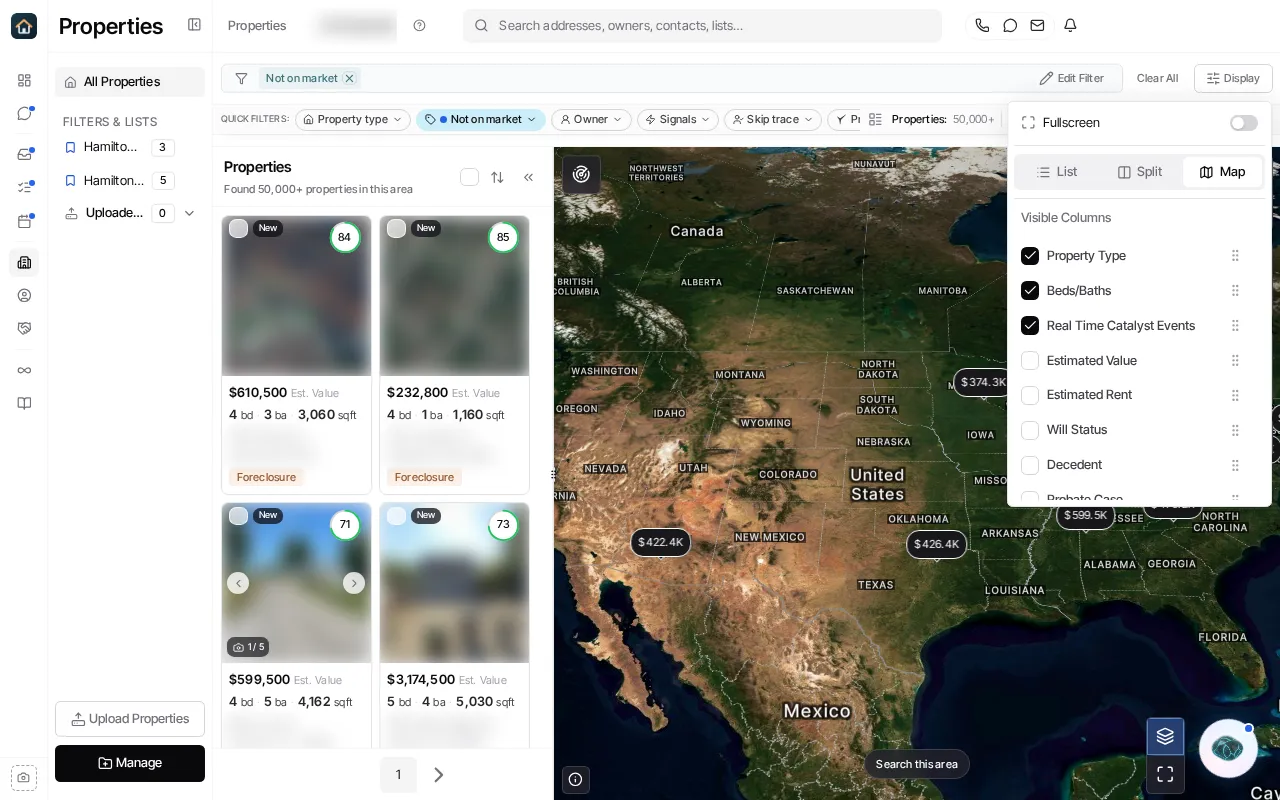Click the phone icon in the top bar
Image resolution: width=1280 pixels, height=800 pixels.
[982, 25]
